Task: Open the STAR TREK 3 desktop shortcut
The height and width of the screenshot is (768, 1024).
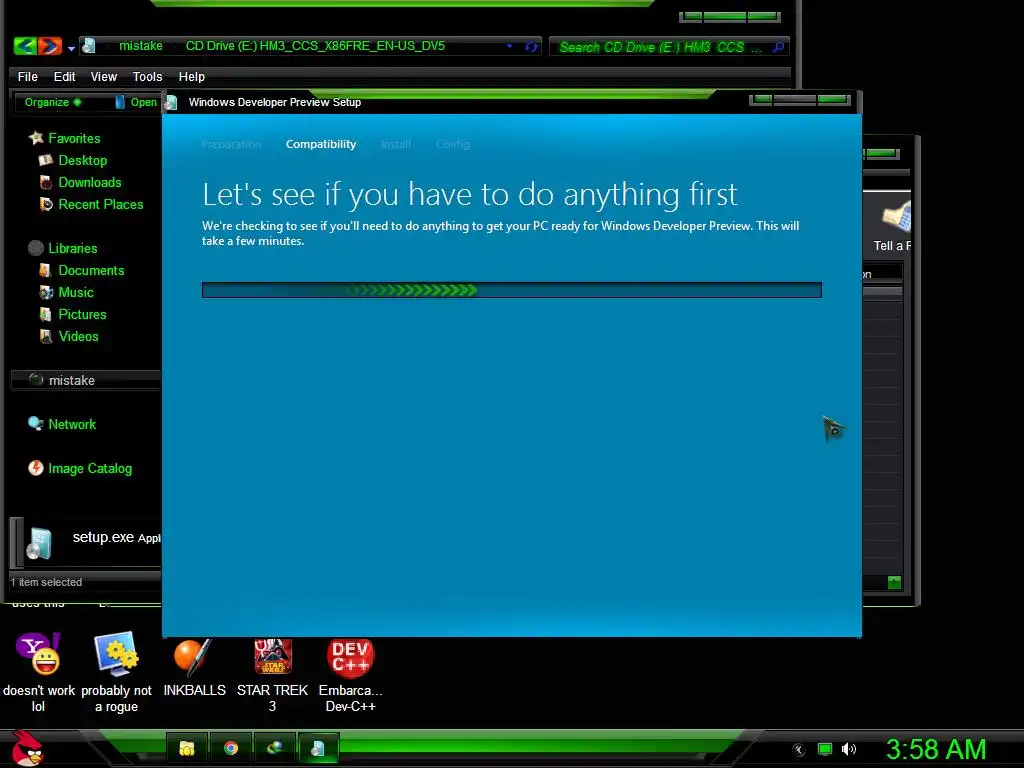Action: (x=272, y=675)
